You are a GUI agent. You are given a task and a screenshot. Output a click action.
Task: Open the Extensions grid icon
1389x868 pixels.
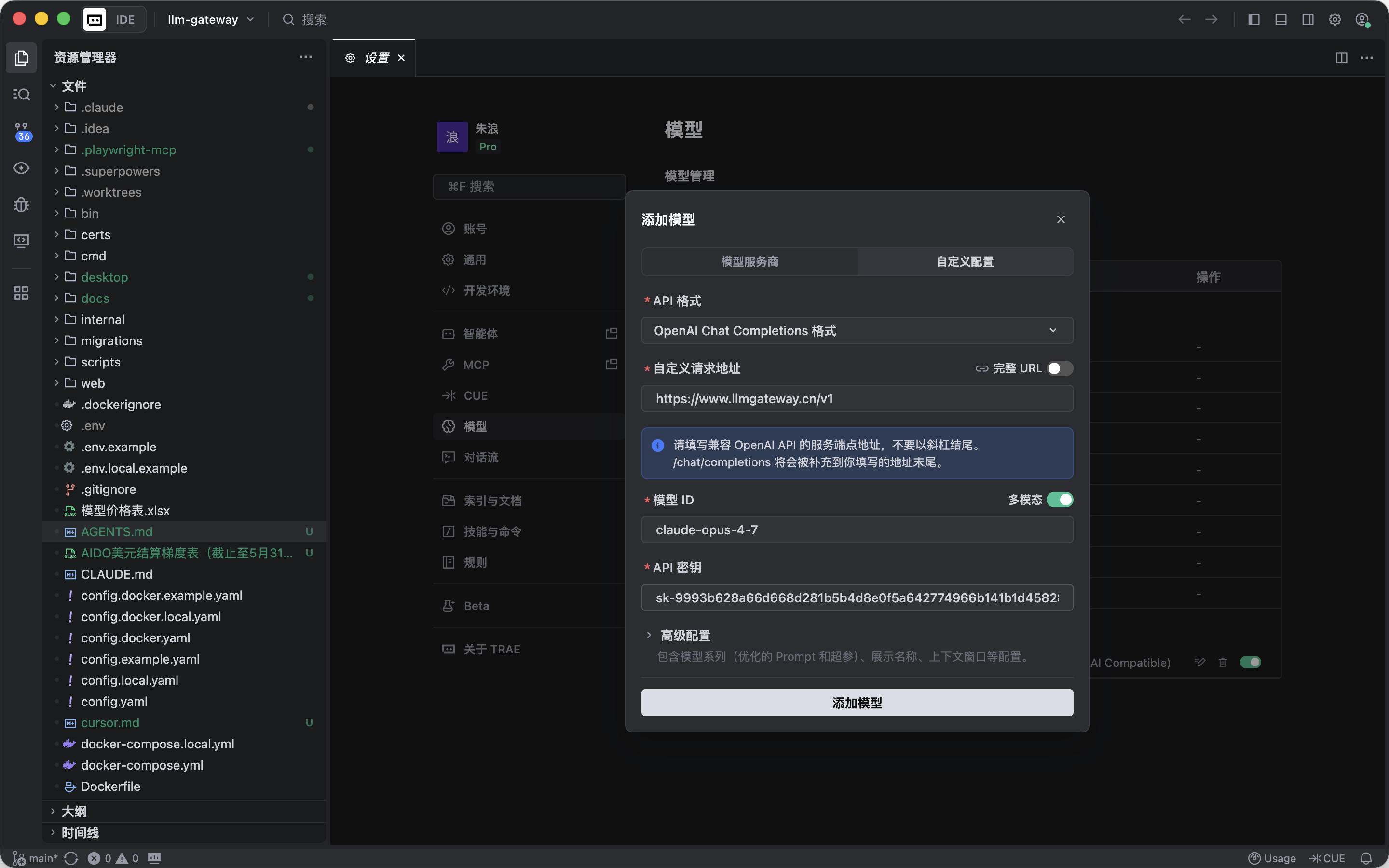click(21, 293)
